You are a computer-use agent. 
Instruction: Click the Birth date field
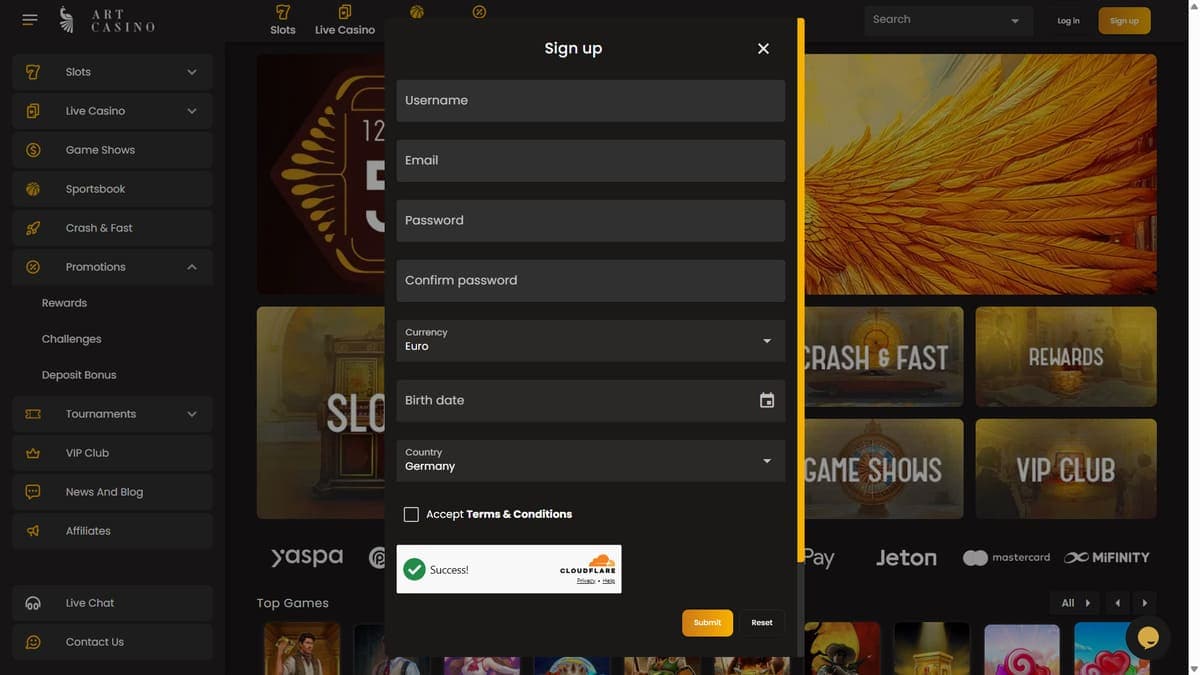click(590, 401)
